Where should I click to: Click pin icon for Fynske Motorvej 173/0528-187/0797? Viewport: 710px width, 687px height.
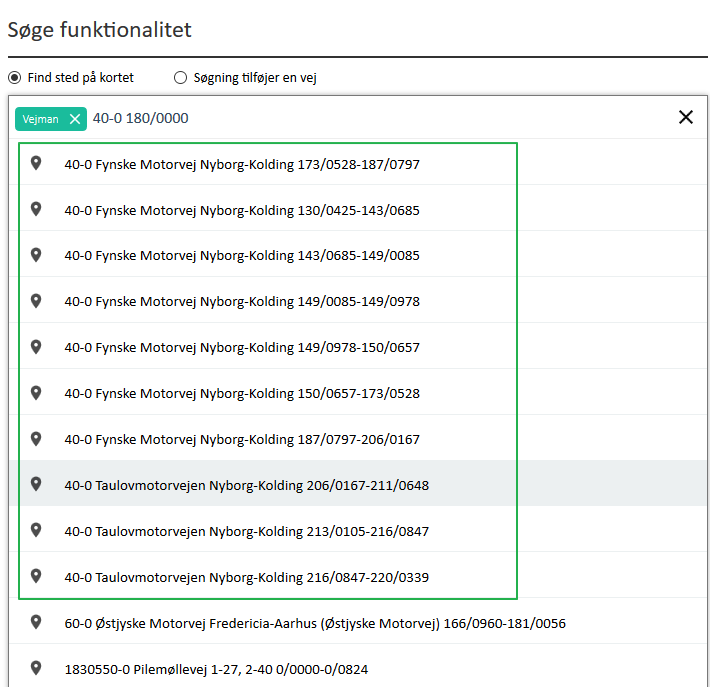(36, 163)
